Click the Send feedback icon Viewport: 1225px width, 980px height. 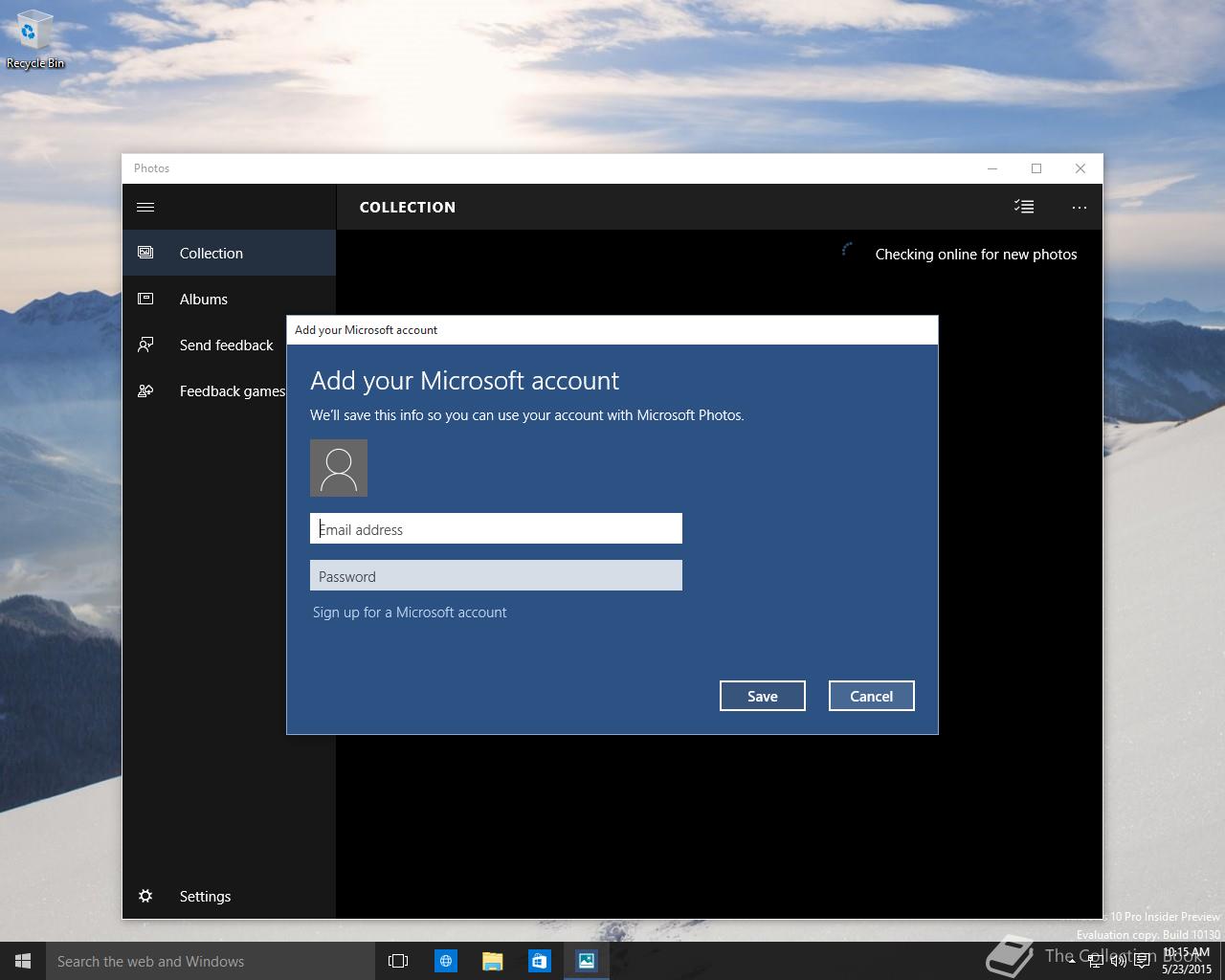pos(145,345)
